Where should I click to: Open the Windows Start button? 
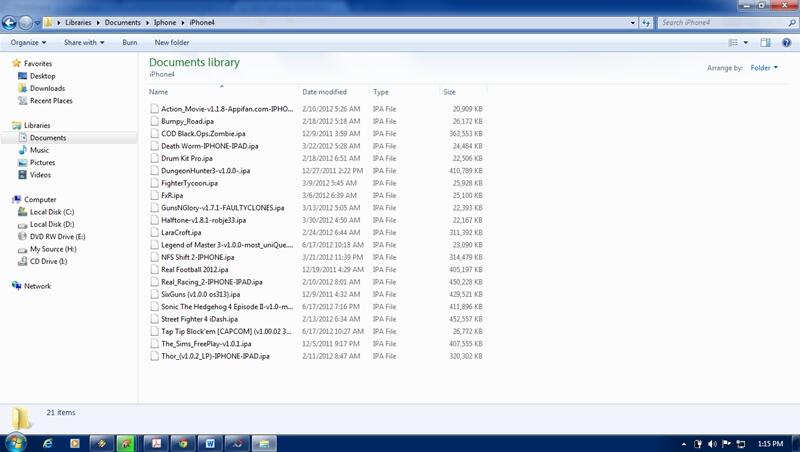pos(15,443)
